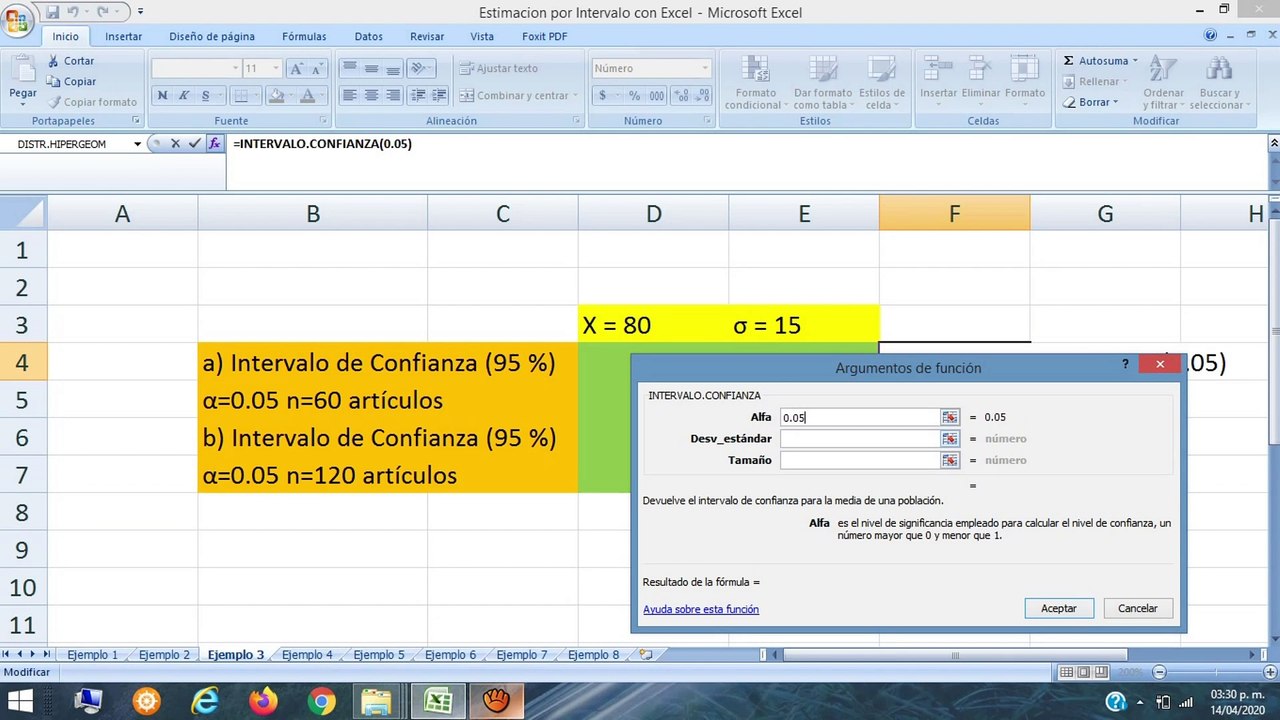Align text to the left
Viewport: 1280px width, 720px height.
pyautogui.click(x=349, y=96)
